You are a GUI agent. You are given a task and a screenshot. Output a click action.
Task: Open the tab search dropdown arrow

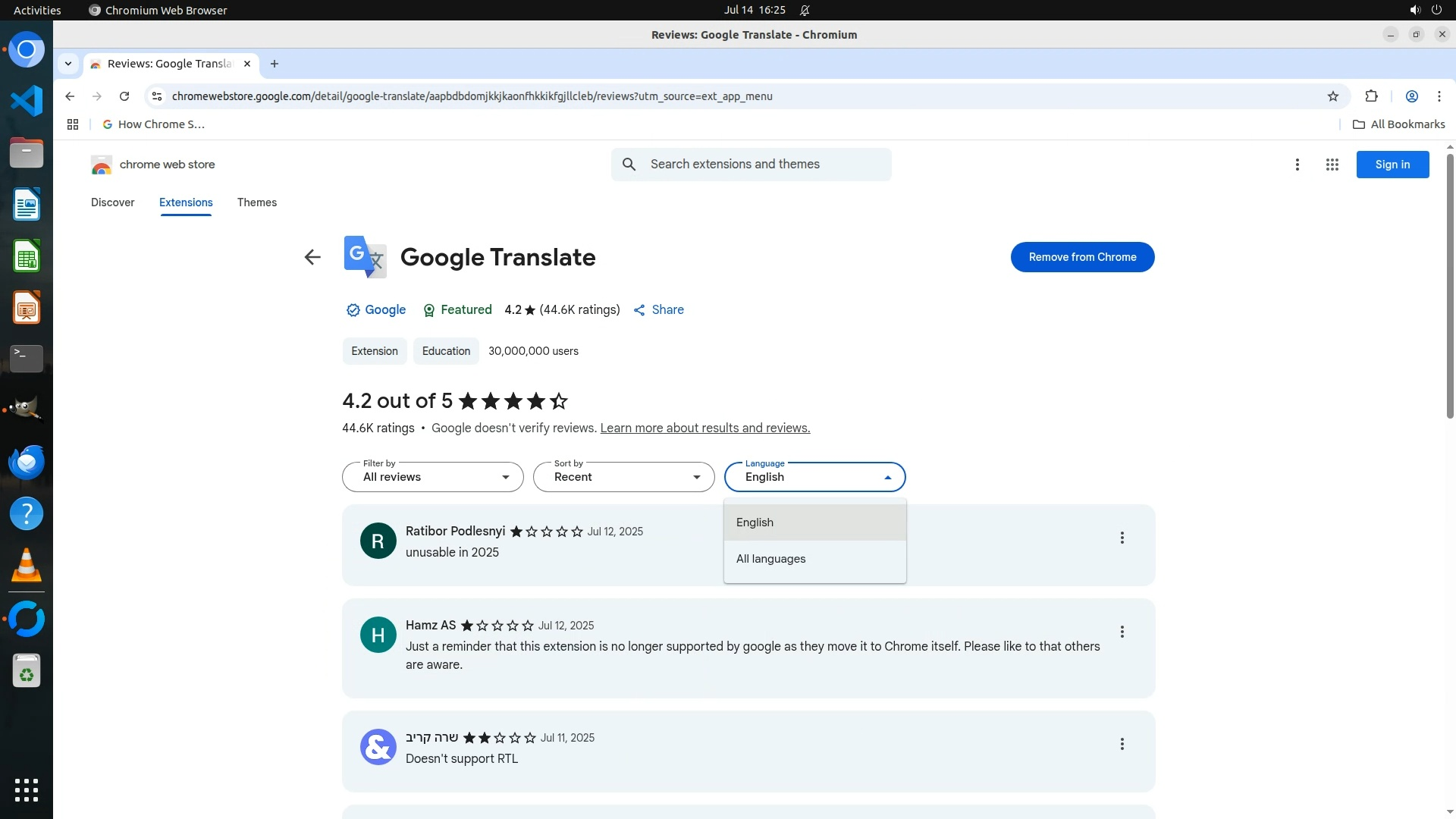[x=68, y=64]
